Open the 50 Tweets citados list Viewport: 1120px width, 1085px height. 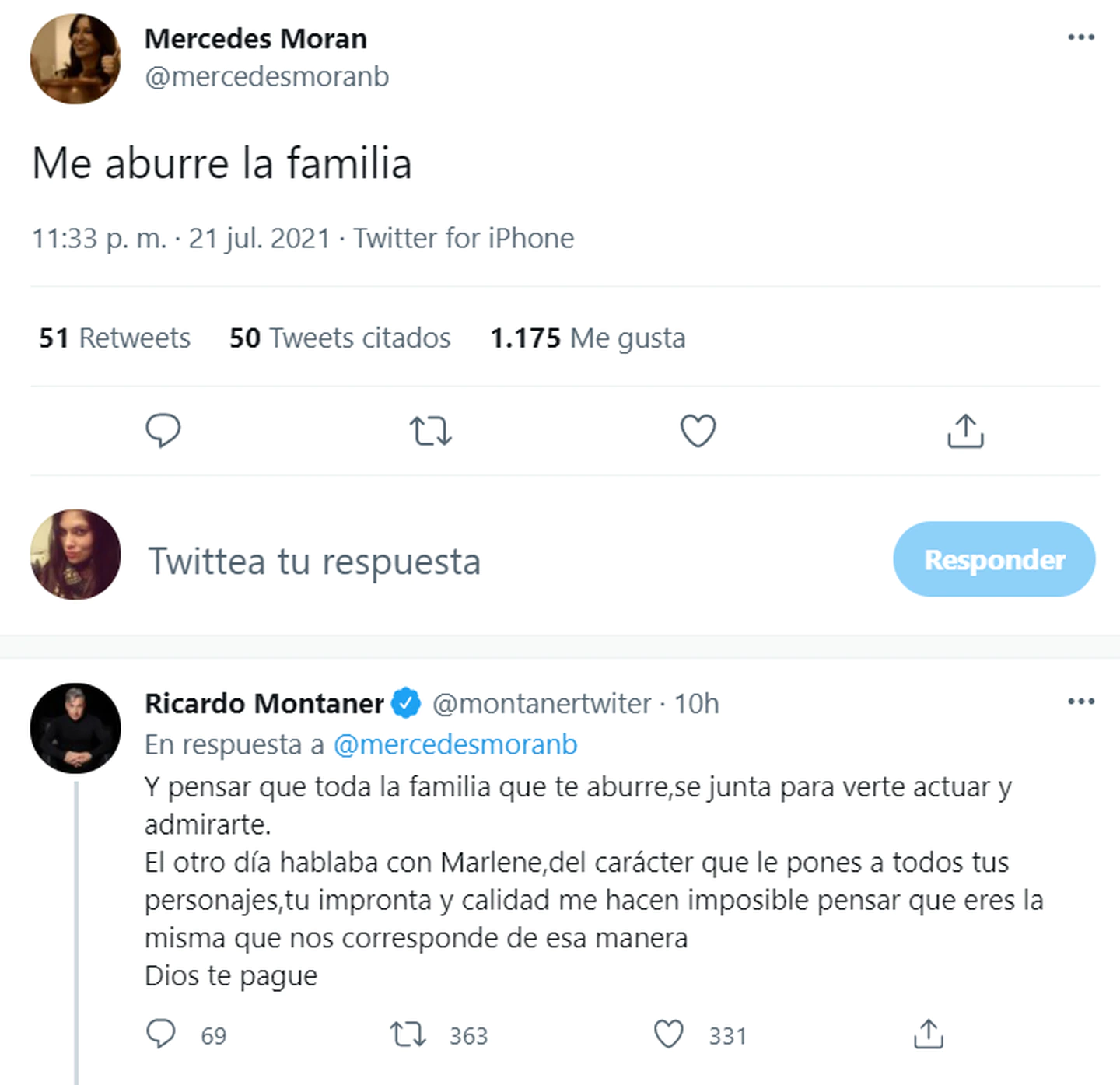(340, 338)
